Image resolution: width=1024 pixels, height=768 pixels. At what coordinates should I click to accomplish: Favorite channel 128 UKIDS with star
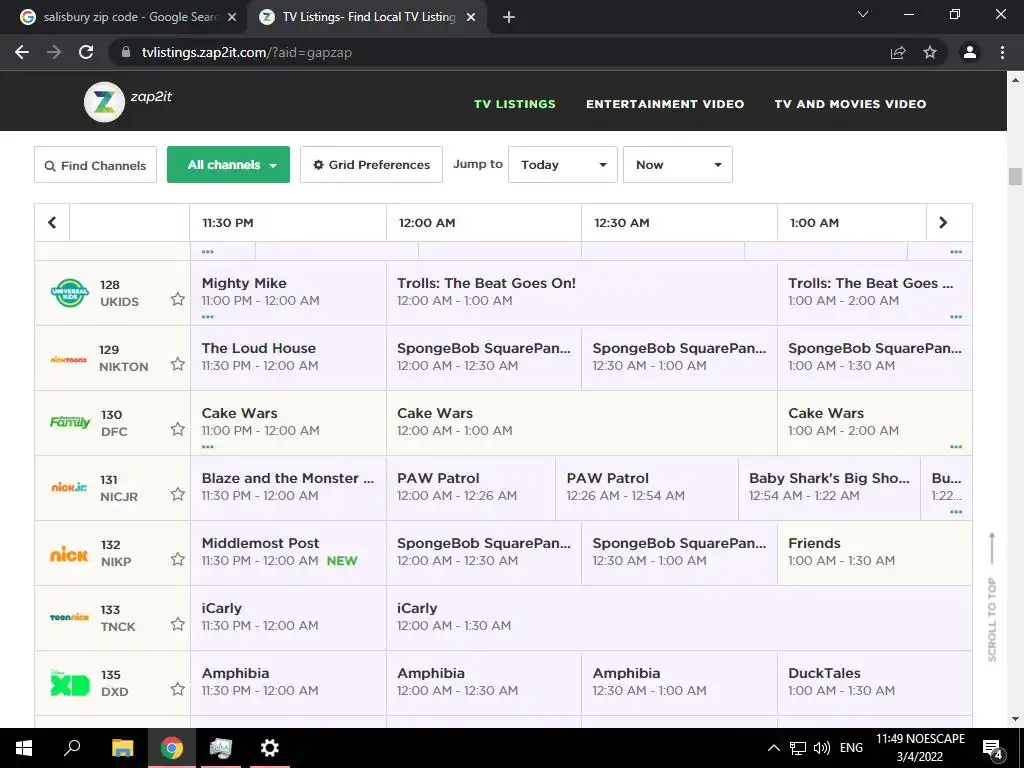pos(178,299)
